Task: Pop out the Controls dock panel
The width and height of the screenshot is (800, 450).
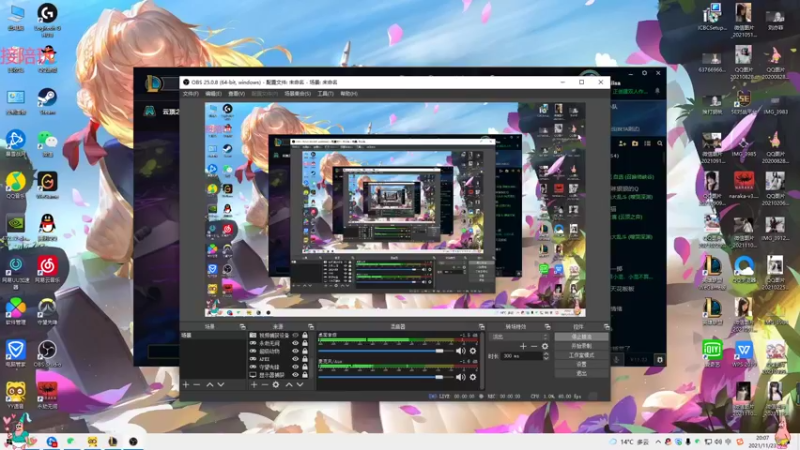Action: click(x=606, y=327)
